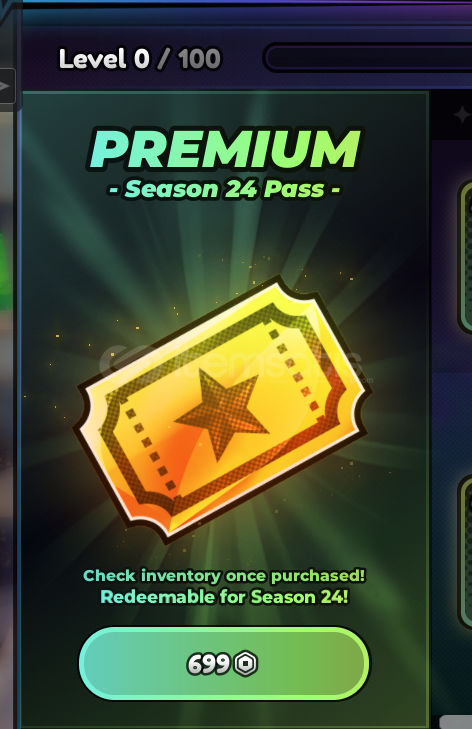Screen dimensions: 472x729
Task: Click the Season 24 Pass subtitle
Action: tap(224, 189)
